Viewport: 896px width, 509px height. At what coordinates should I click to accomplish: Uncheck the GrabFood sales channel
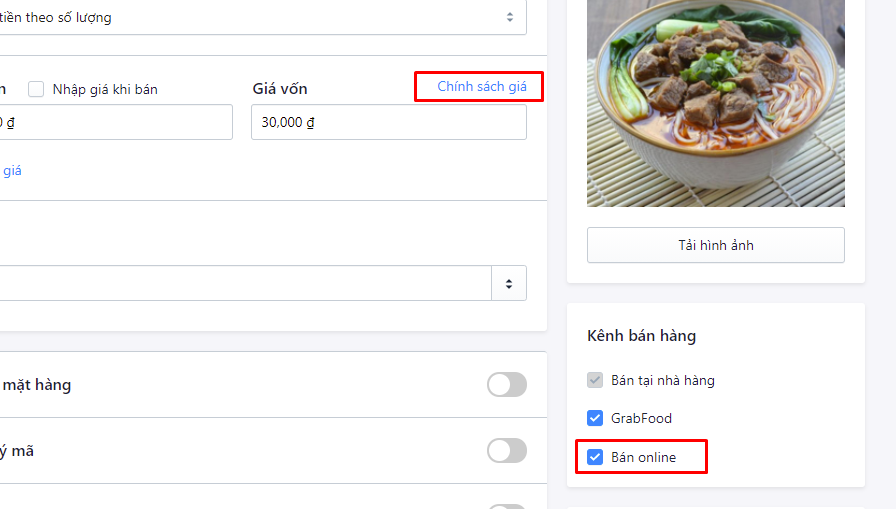pos(595,418)
